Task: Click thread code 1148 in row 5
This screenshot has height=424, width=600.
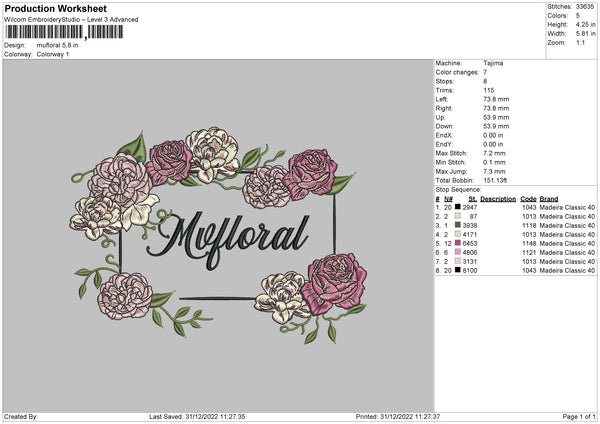Action: (x=529, y=243)
